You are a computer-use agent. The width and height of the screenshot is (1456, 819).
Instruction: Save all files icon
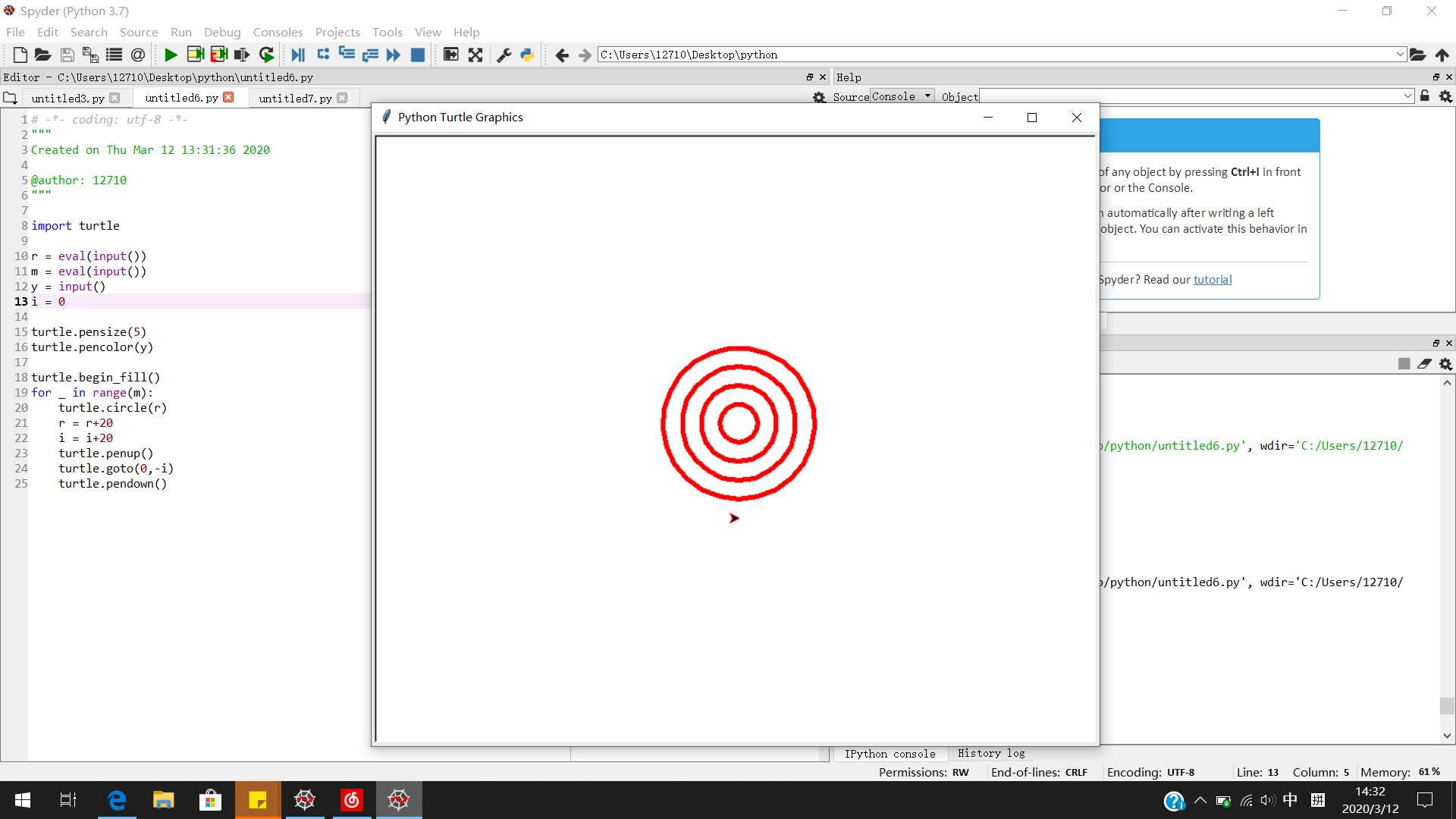pos(90,55)
